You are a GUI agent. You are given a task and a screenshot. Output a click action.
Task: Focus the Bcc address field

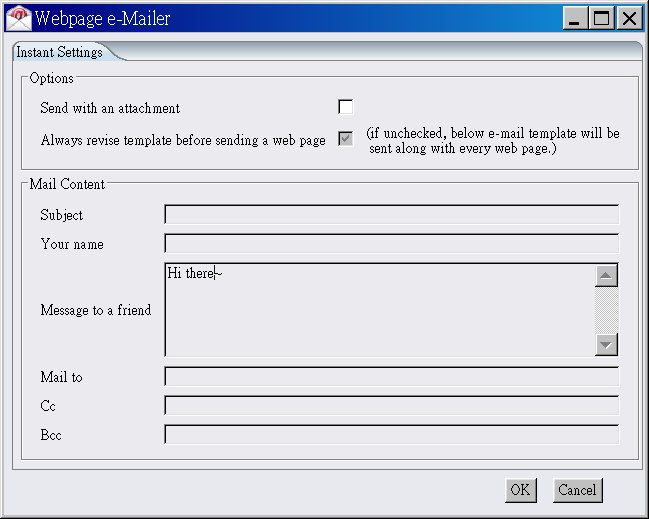tap(391, 434)
